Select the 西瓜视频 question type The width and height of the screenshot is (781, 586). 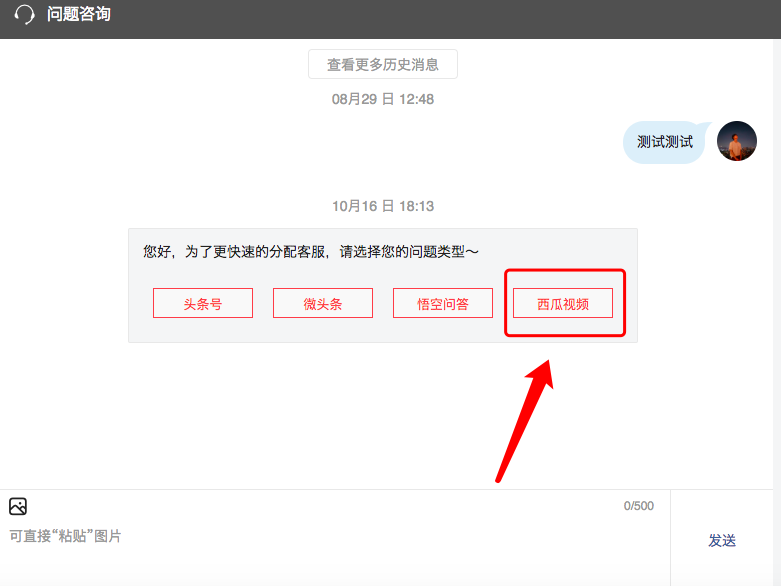pos(563,303)
